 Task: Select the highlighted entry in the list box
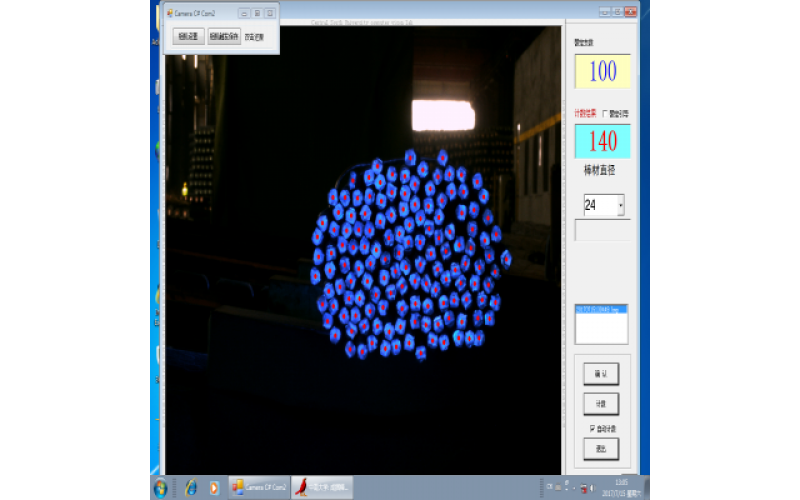pos(601,309)
